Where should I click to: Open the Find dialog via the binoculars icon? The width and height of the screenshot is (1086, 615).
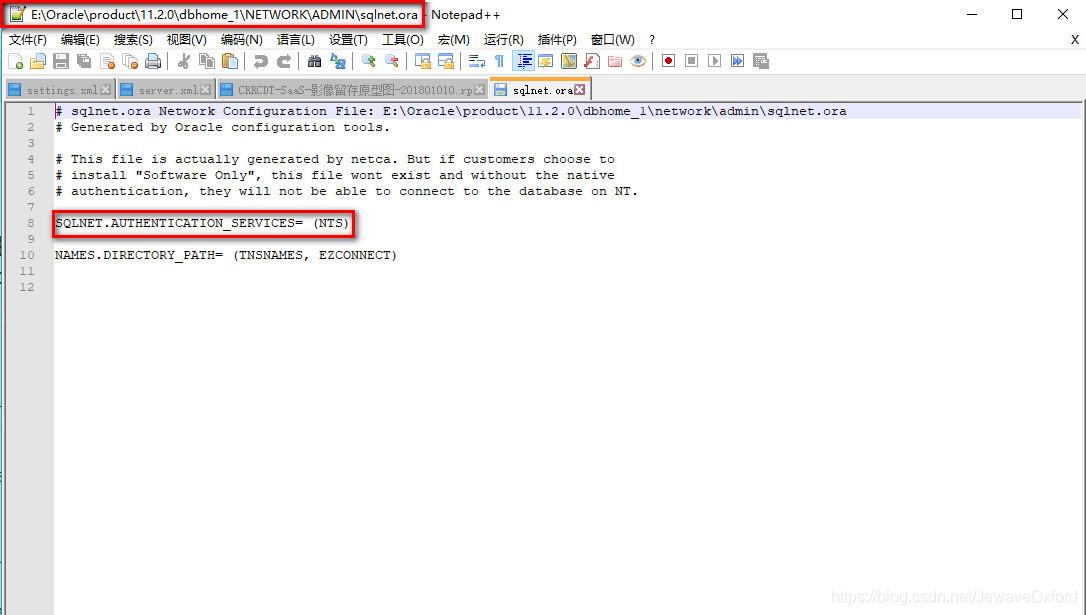tap(315, 61)
